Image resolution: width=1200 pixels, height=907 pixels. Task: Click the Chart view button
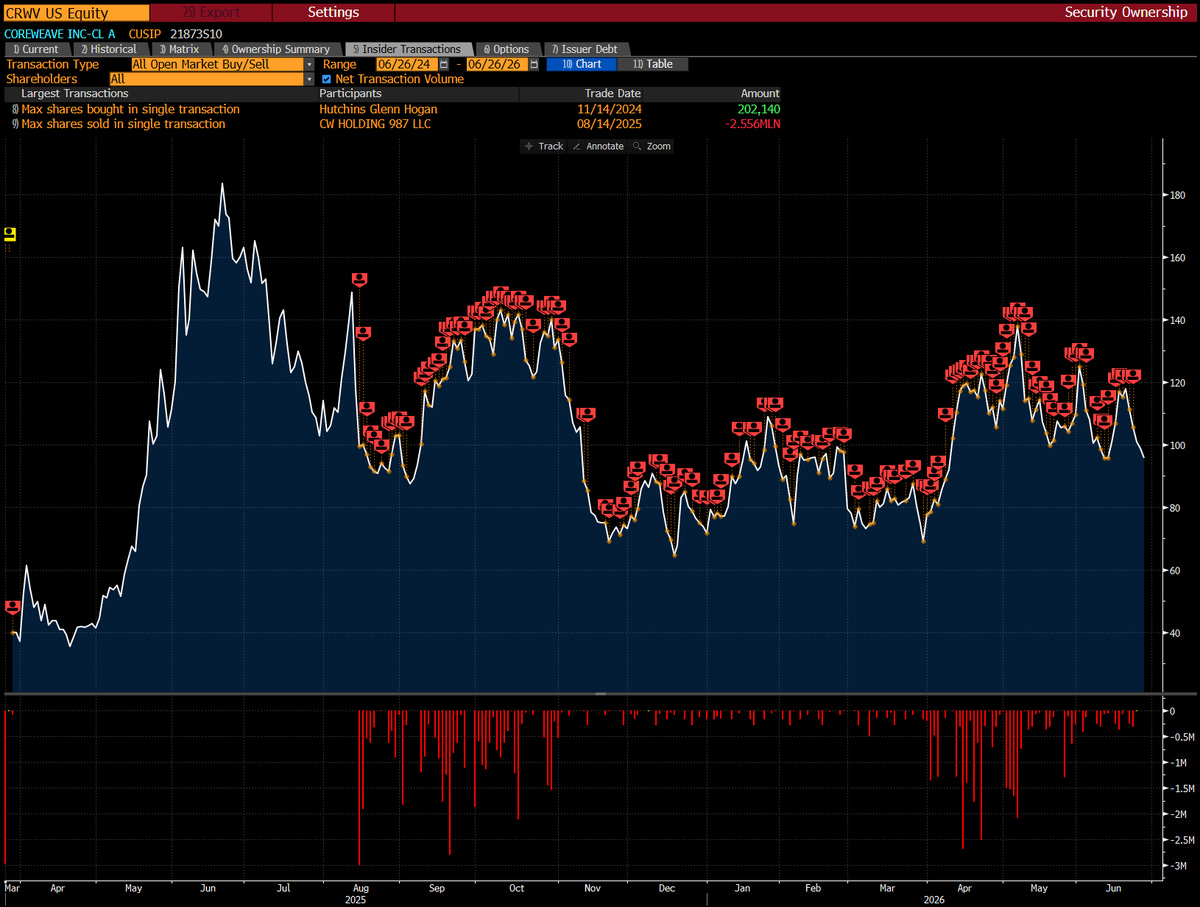pos(581,64)
